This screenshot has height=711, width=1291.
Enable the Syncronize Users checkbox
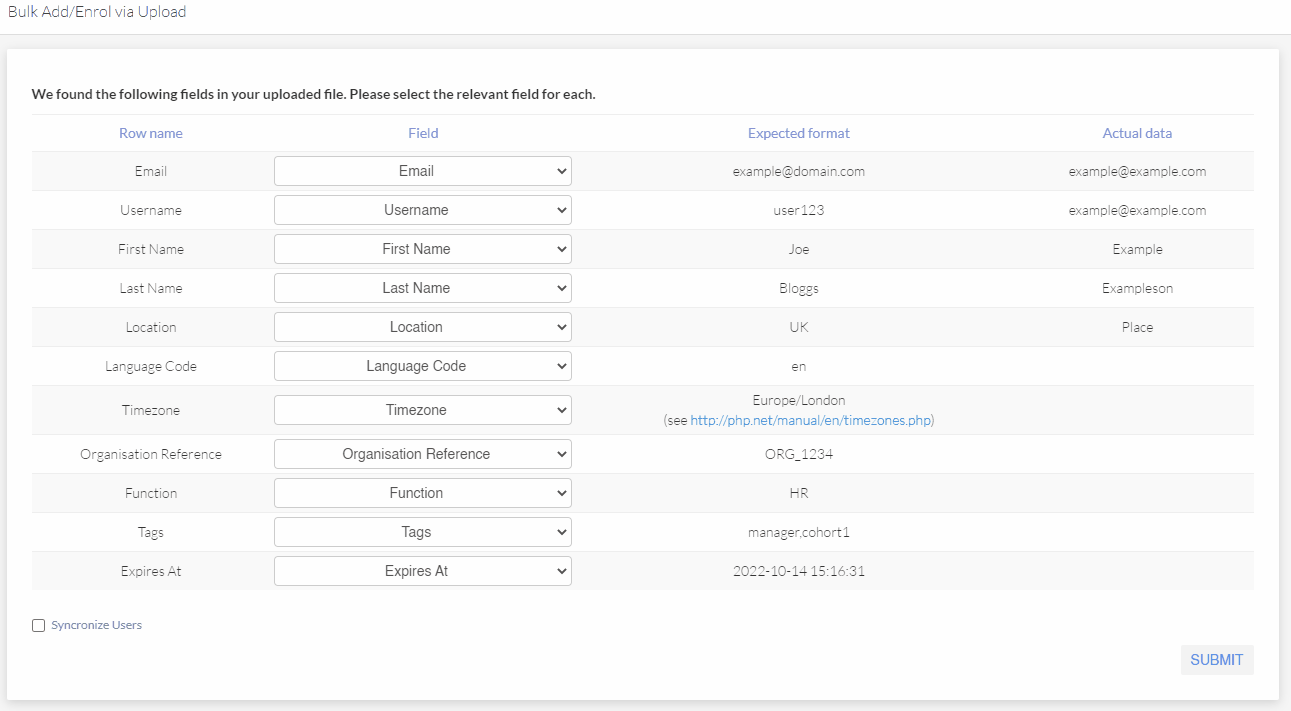click(38, 625)
